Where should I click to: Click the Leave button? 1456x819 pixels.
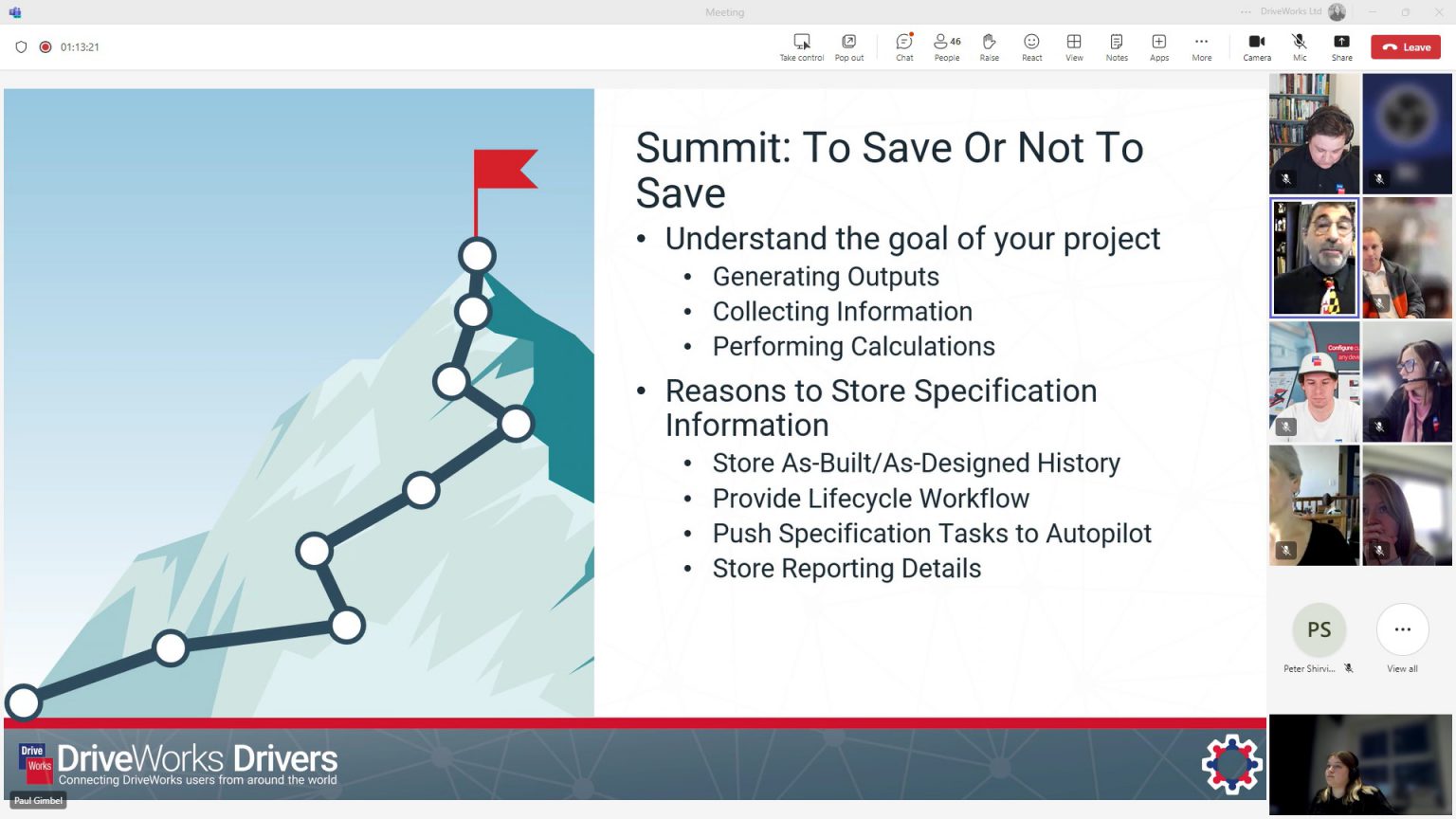pos(1405,46)
